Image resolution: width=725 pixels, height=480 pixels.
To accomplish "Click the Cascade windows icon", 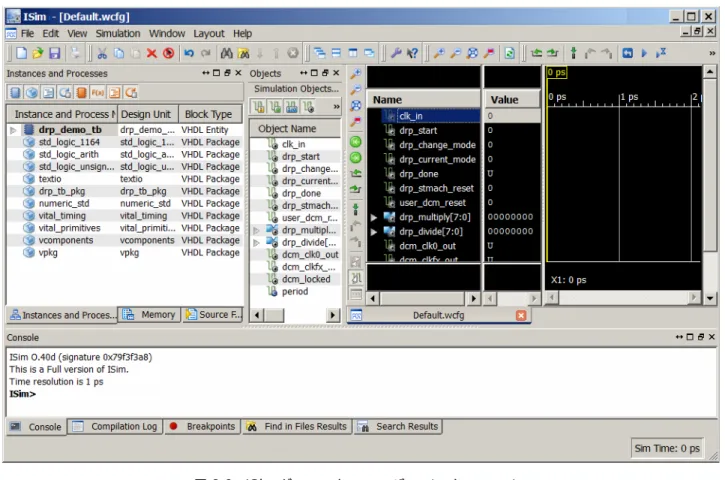I will pos(319,53).
